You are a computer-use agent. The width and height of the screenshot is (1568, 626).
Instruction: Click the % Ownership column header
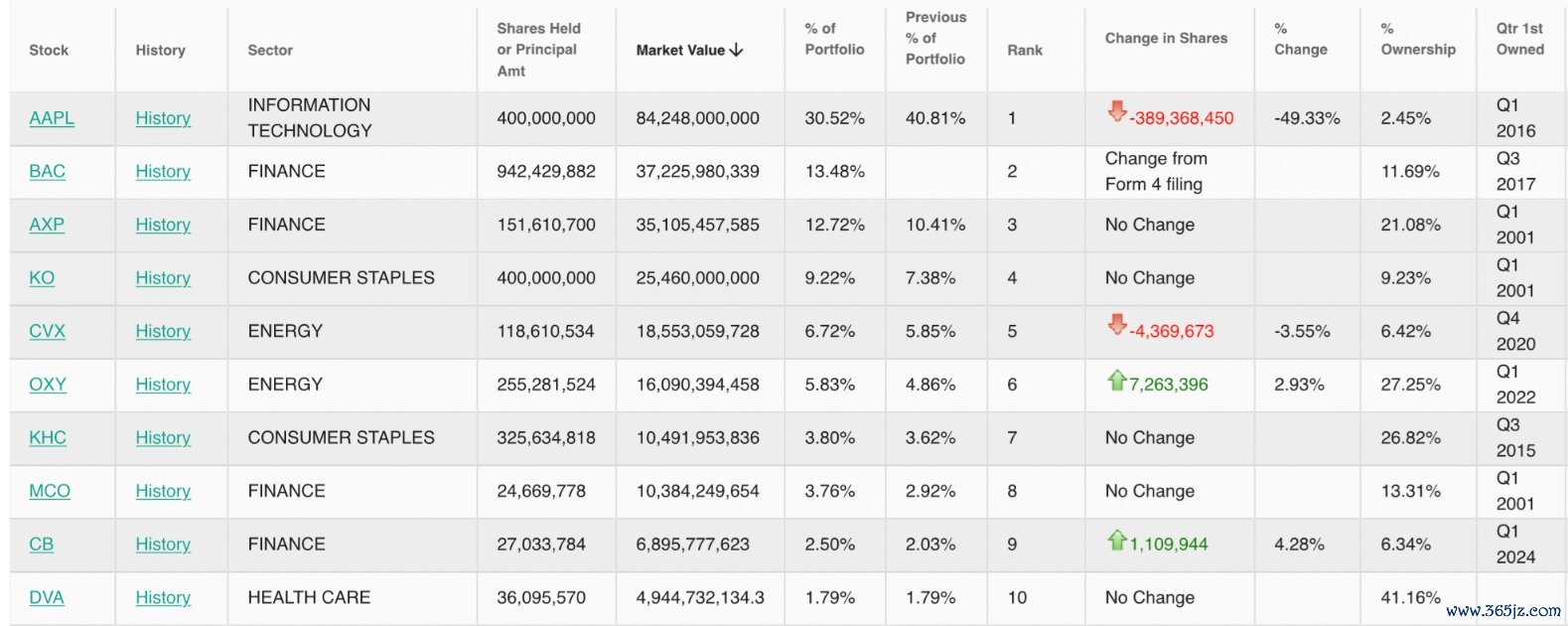pos(1418,39)
